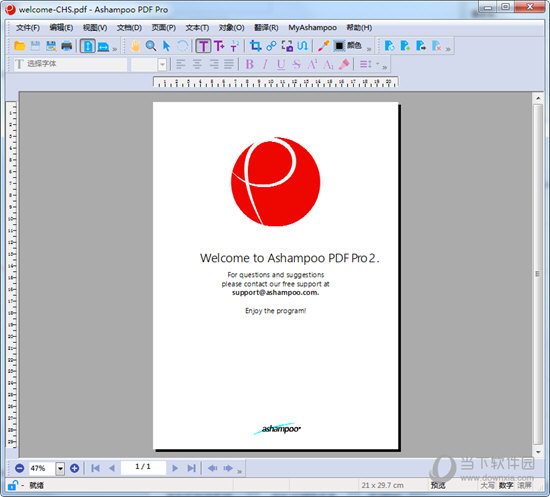550x497 pixels.
Task: Open the 对象(O) menu
Action: pyautogui.click(x=232, y=27)
